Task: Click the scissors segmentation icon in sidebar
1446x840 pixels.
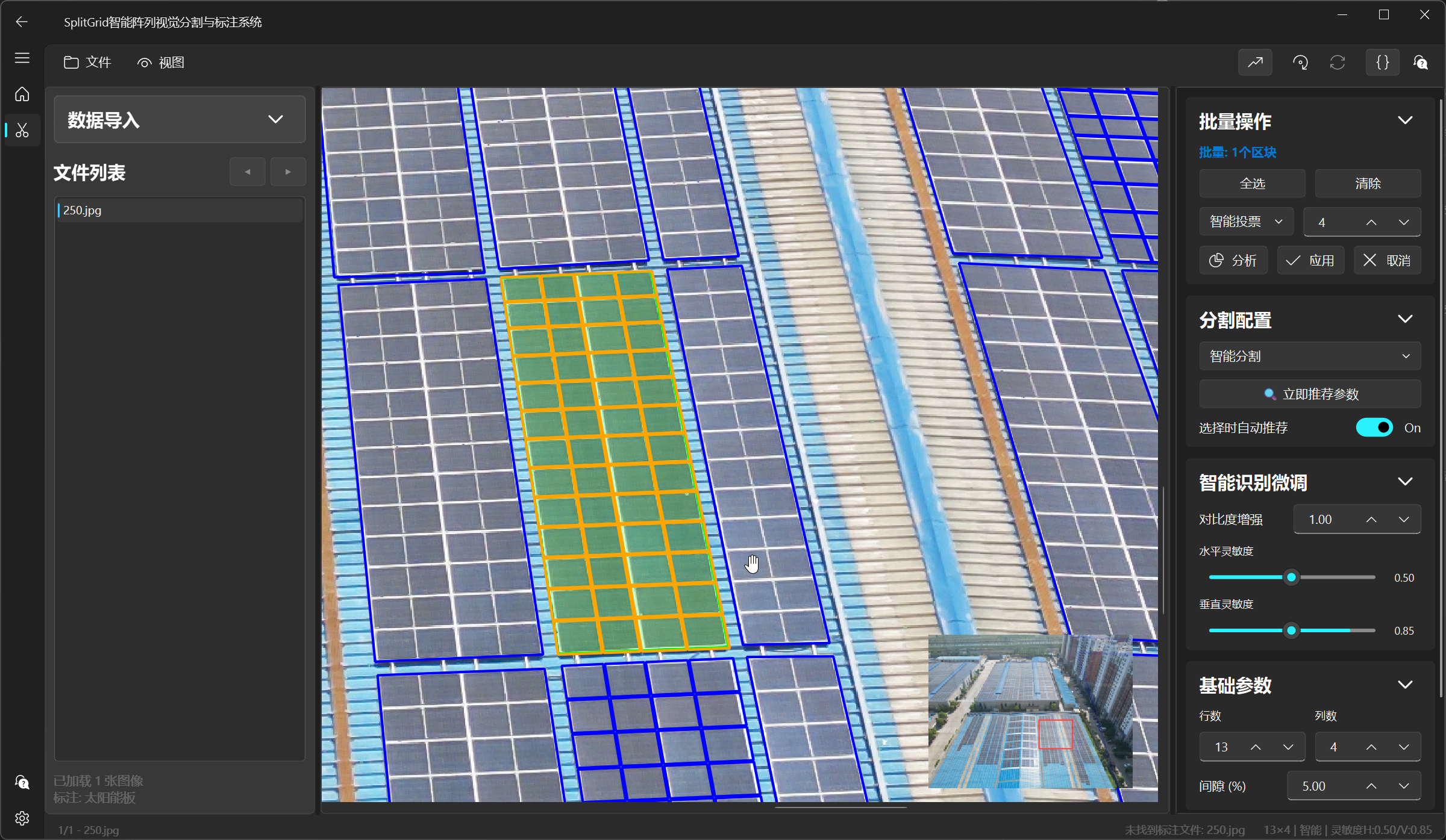Action: [x=22, y=130]
